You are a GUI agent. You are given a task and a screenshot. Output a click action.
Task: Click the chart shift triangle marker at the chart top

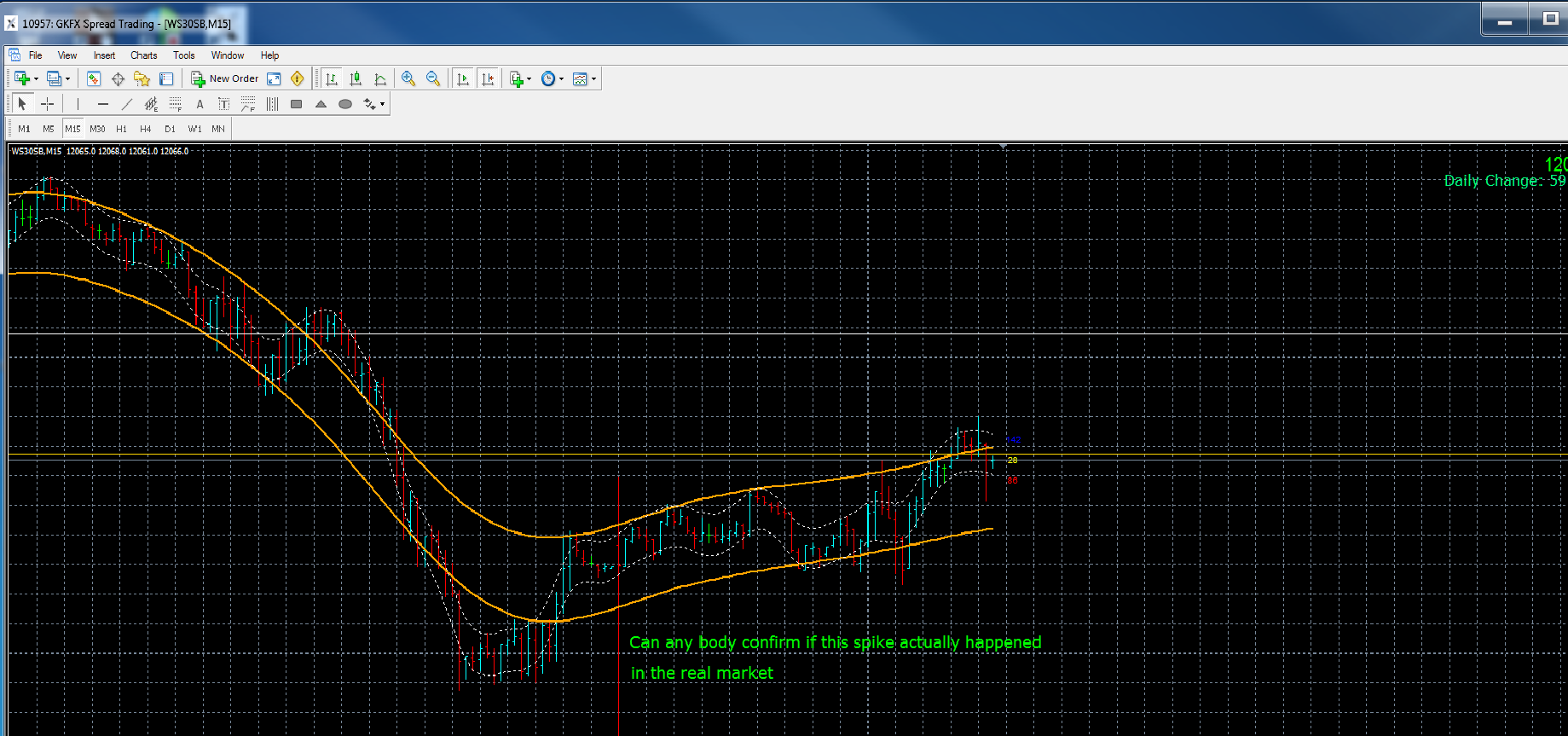[x=1003, y=147]
